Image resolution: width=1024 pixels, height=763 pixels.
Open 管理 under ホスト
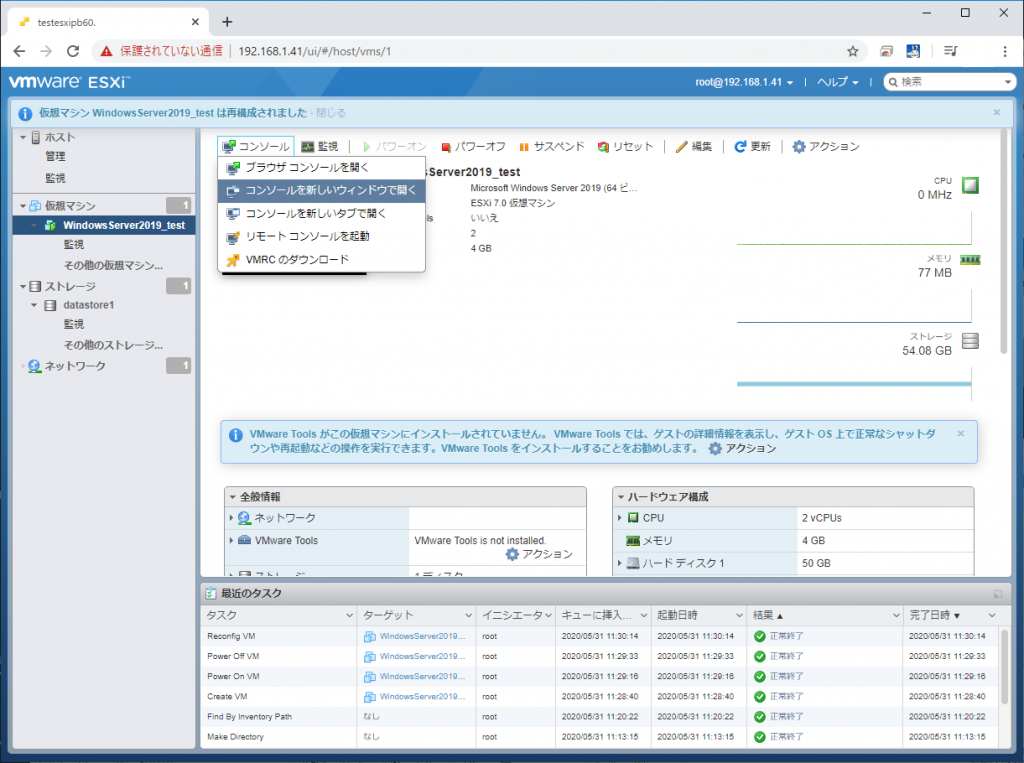[x=55, y=156]
